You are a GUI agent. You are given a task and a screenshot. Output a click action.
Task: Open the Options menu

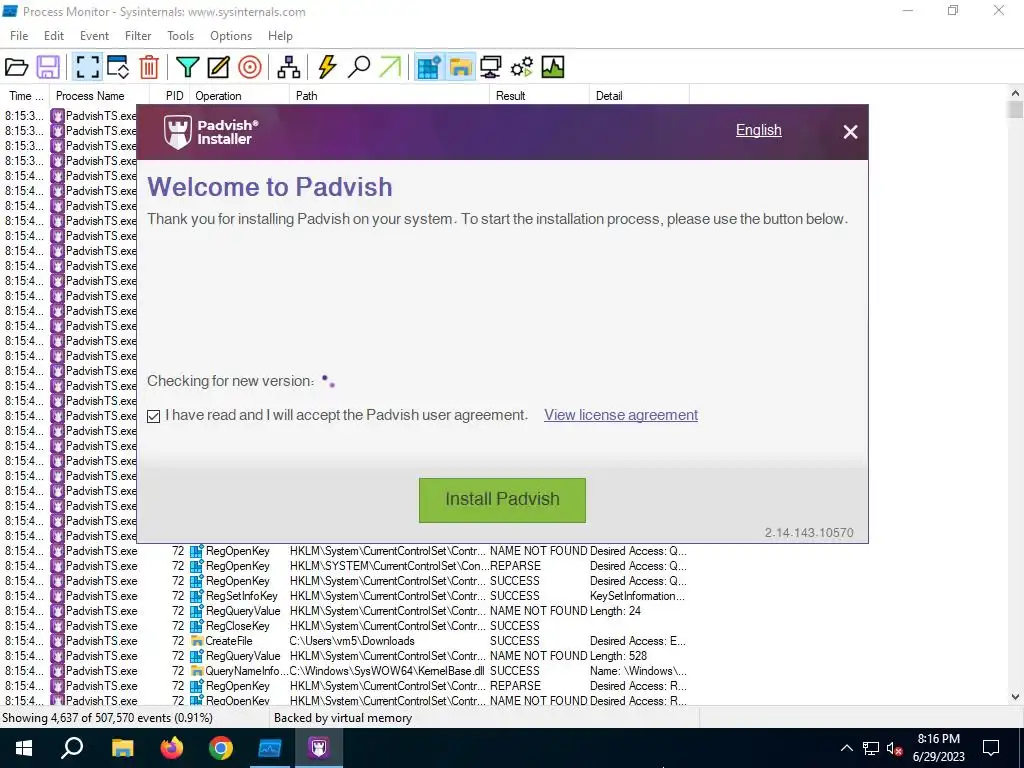231,36
